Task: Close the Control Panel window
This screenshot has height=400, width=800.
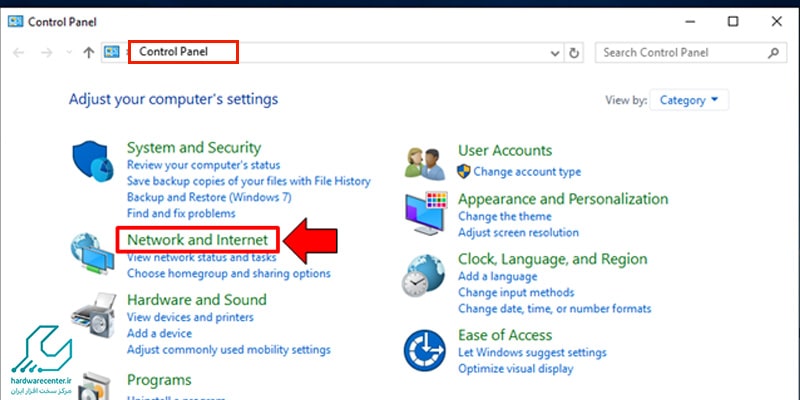Action: tap(777, 21)
